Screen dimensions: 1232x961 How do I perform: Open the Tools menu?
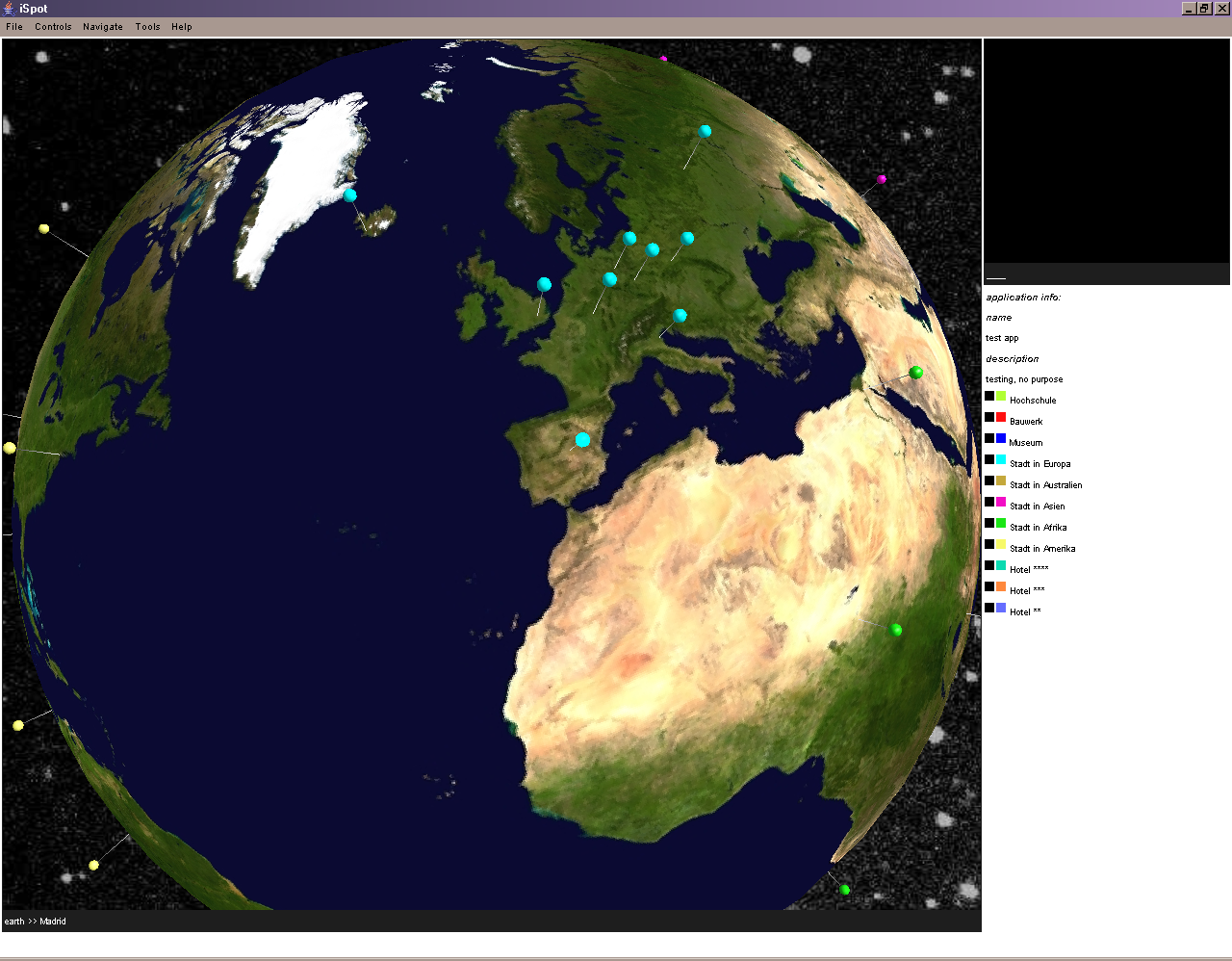(147, 27)
